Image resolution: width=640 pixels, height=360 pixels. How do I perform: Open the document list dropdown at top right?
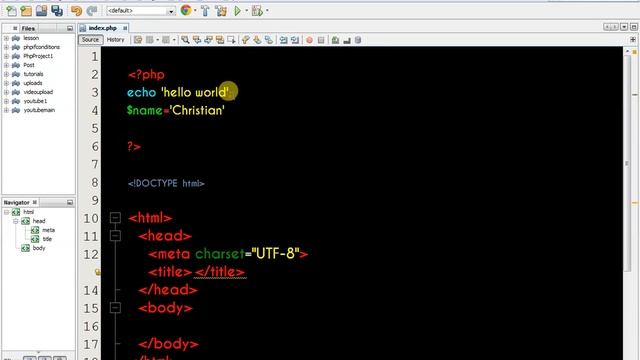tap(624, 27)
